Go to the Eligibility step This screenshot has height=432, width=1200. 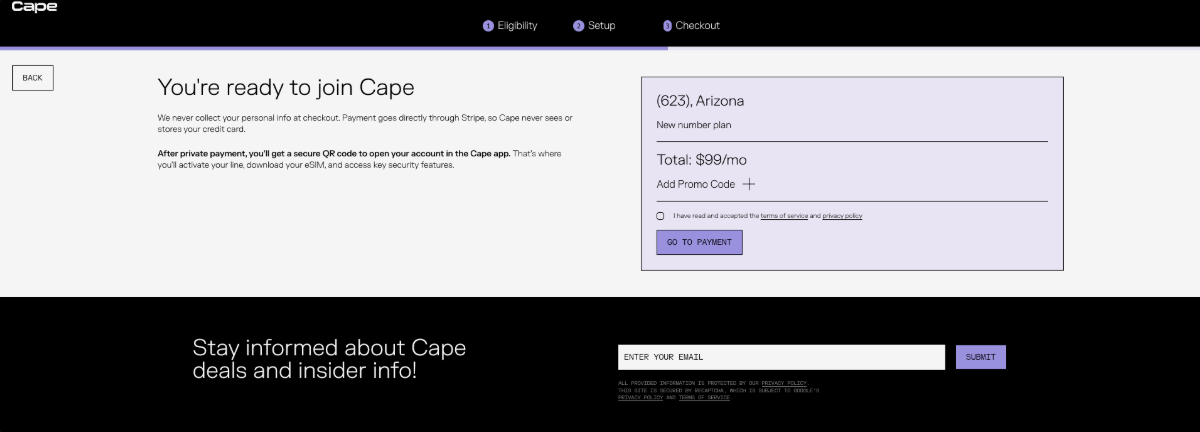[510, 26]
